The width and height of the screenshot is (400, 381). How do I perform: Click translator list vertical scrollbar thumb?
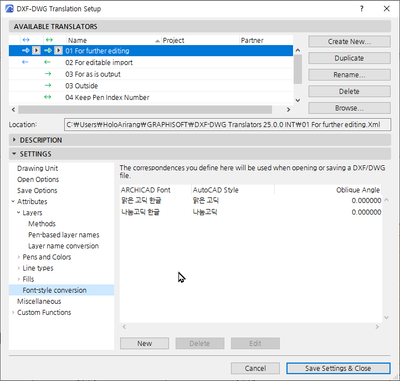tap(298, 69)
